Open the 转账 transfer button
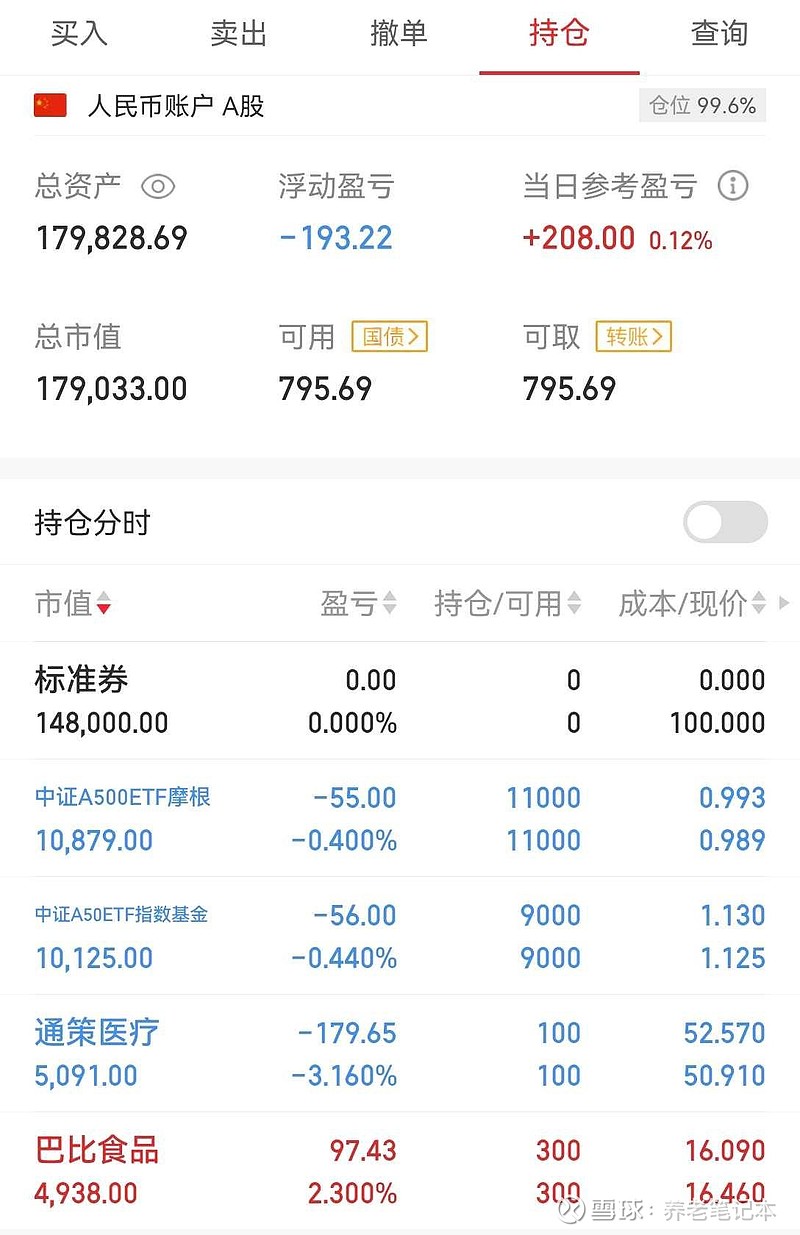This screenshot has width=800, height=1235. [x=633, y=337]
